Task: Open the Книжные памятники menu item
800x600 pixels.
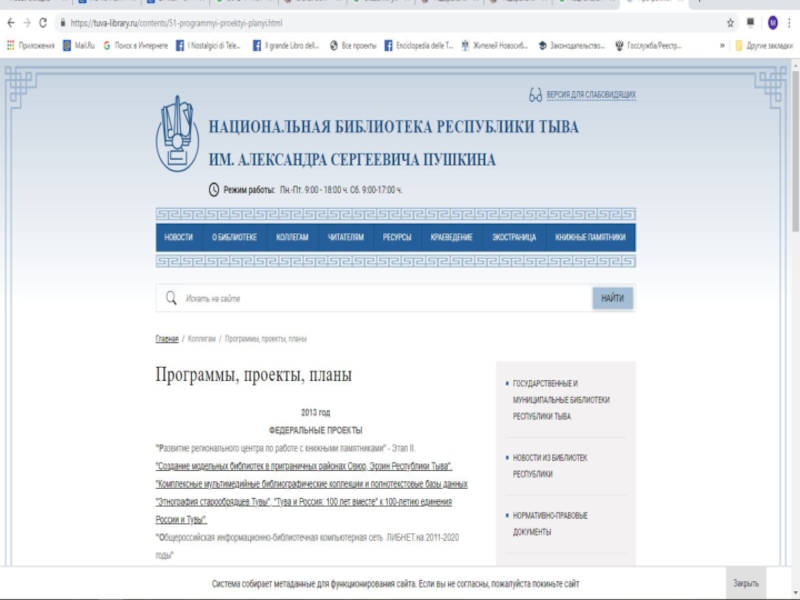Action: (x=590, y=237)
